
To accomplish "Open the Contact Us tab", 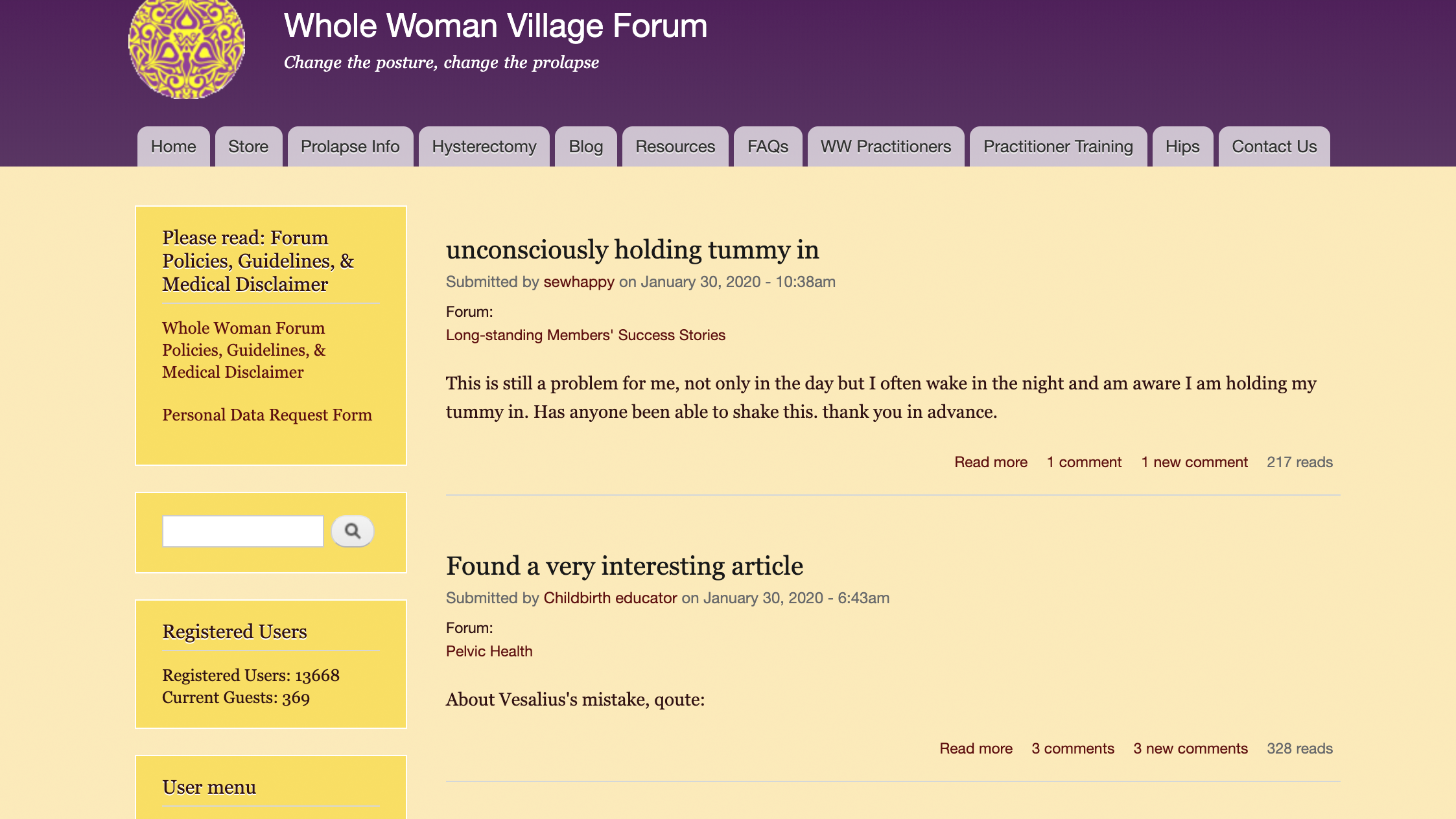I will 1274,147.
